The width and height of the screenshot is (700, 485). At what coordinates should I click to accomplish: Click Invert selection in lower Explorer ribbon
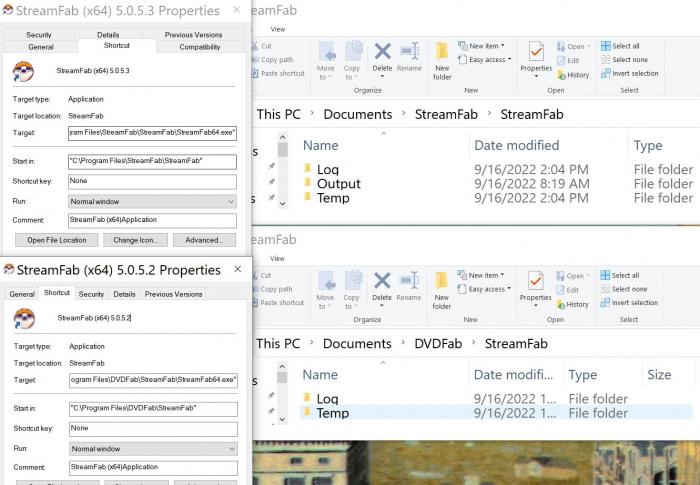(629, 303)
